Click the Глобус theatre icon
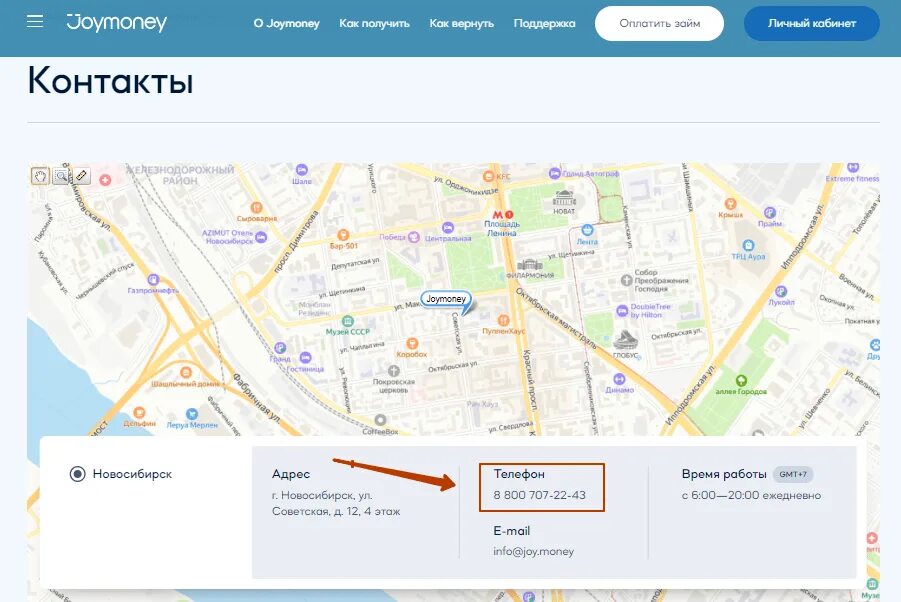This screenshot has height=602, width=901. (x=626, y=340)
